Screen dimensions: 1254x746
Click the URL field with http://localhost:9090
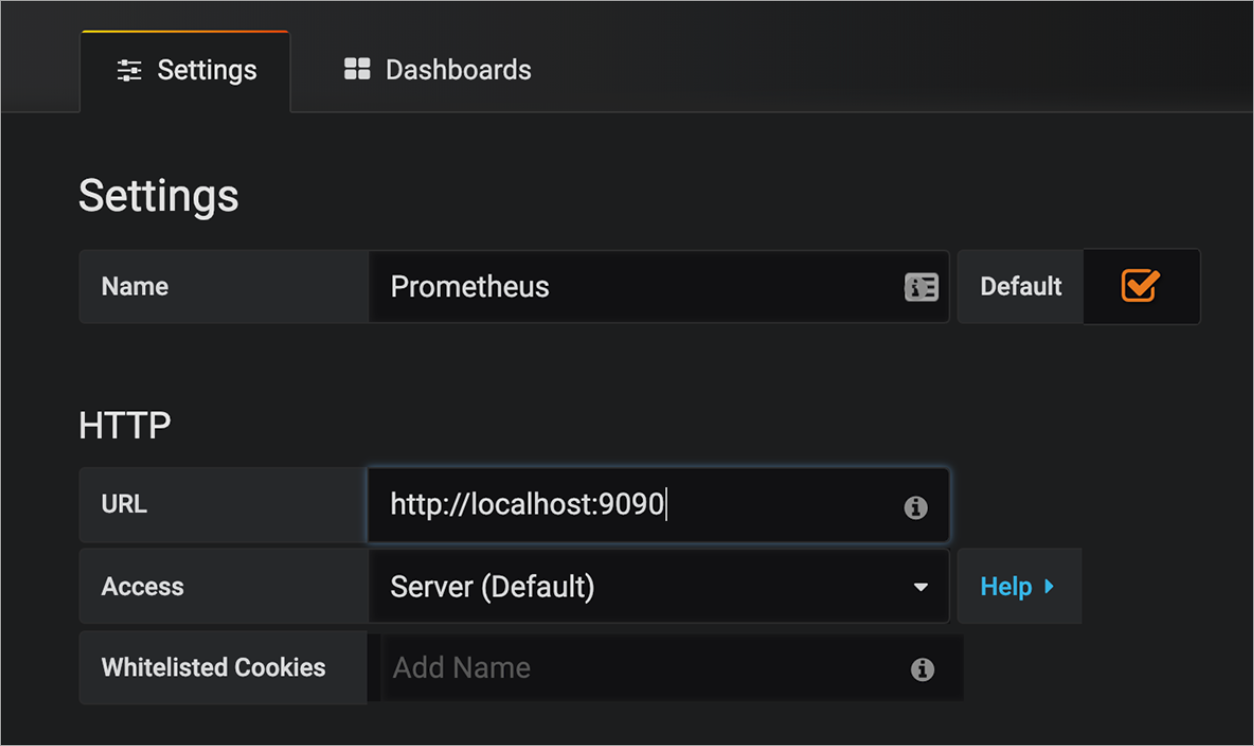coord(658,505)
